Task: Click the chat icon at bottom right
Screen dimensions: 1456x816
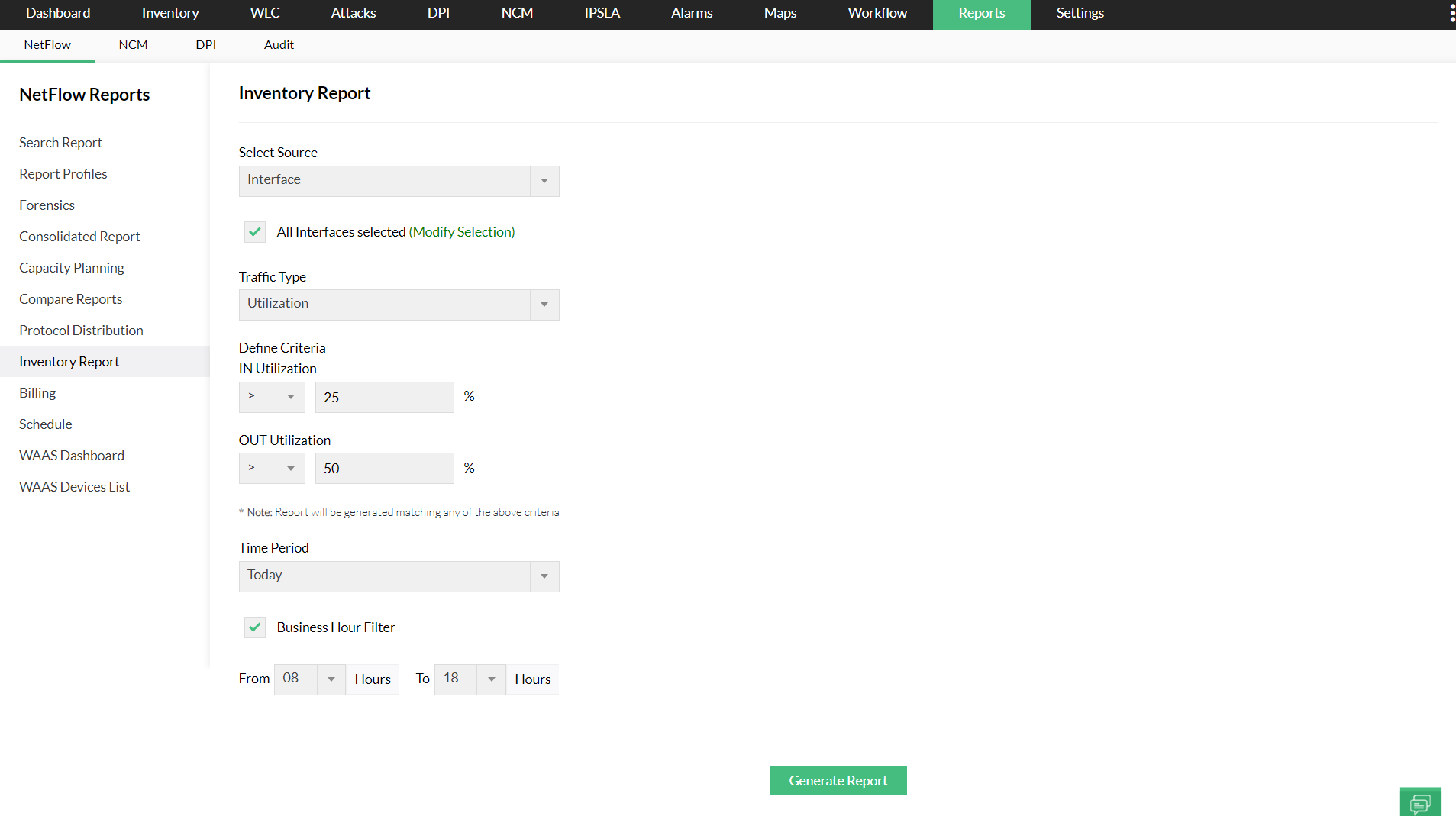Action: (x=1420, y=801)
